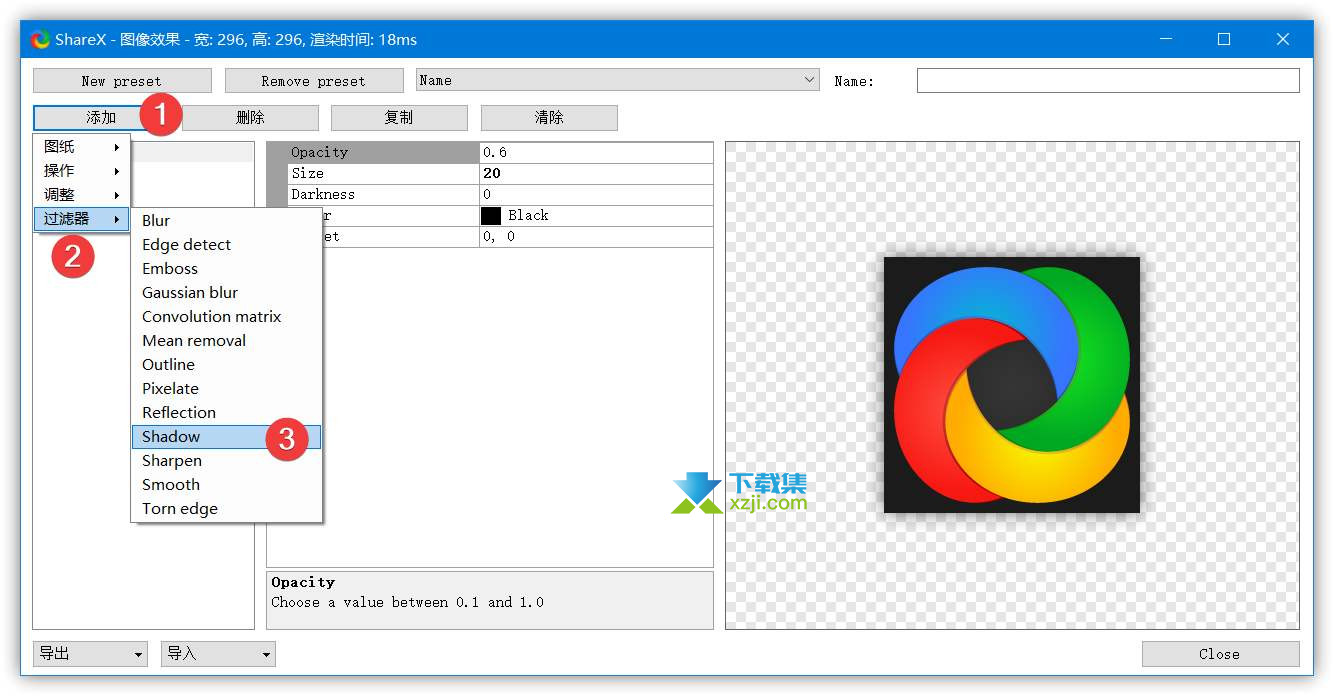Click the Close button at bottom right

[1220, 654]
